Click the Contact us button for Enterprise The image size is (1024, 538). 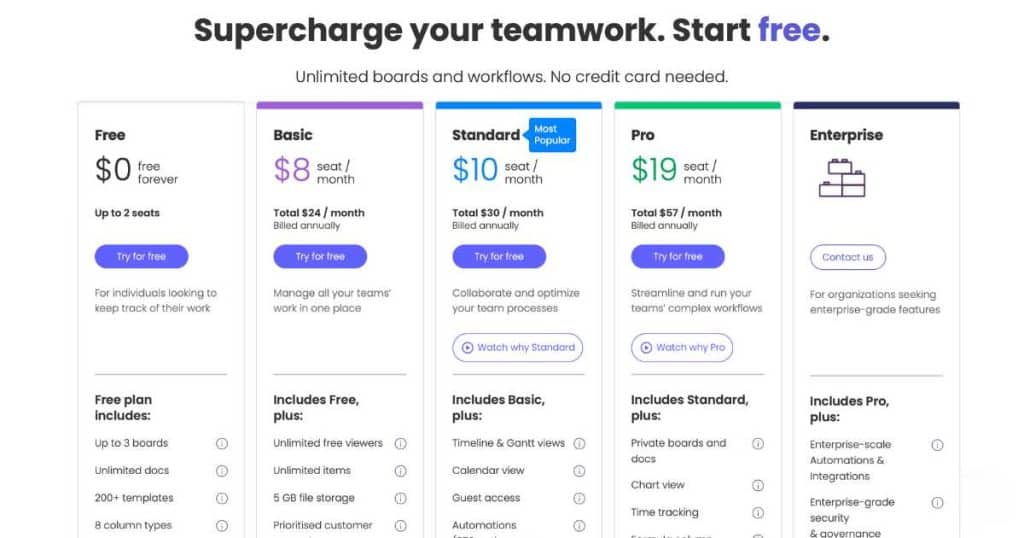(x=848, y=257)
